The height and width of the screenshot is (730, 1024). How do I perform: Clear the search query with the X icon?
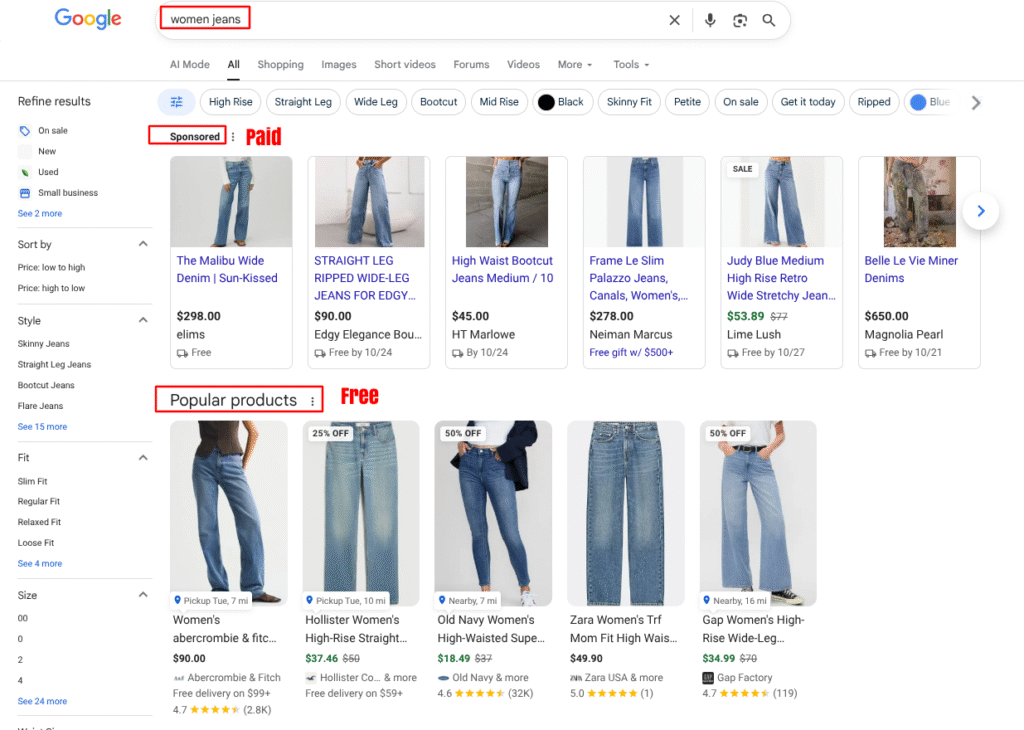[675, 20]
